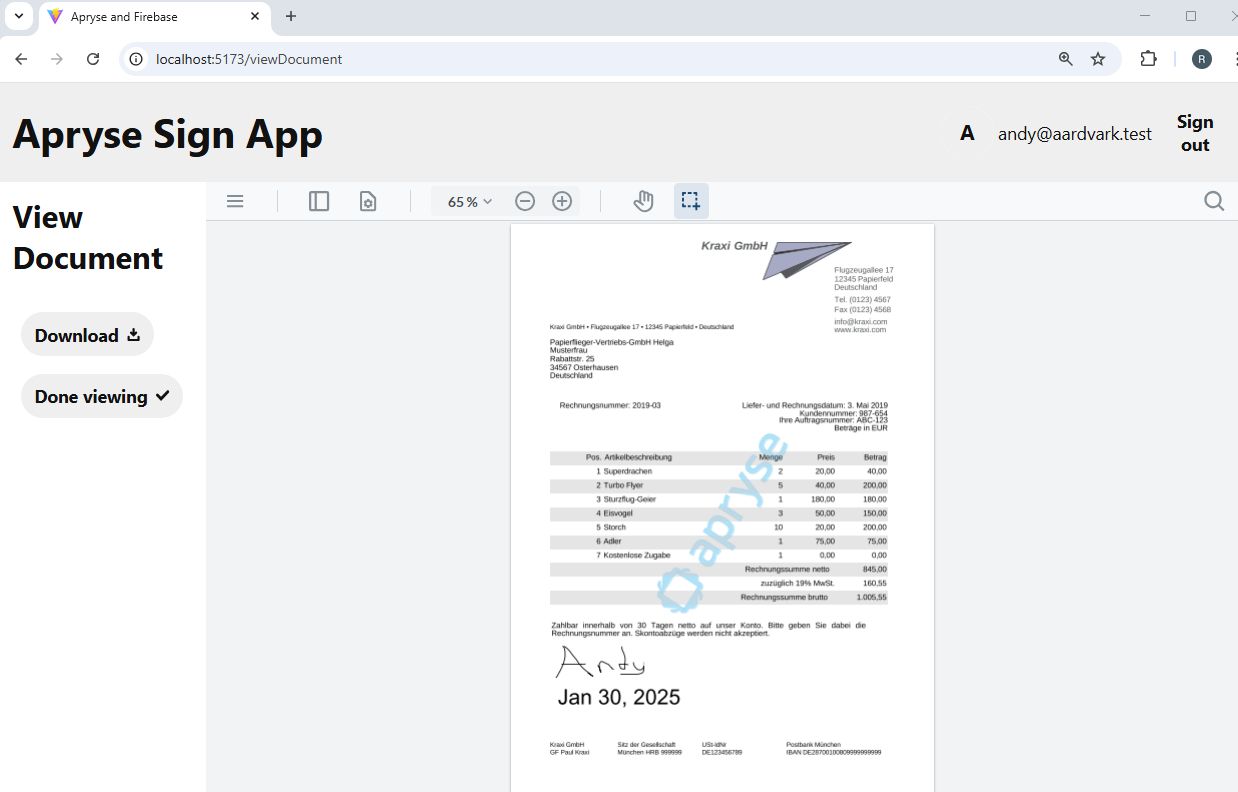
Task: Open the browser Extensions puzzle icon
Action: tap(1148, 59)
